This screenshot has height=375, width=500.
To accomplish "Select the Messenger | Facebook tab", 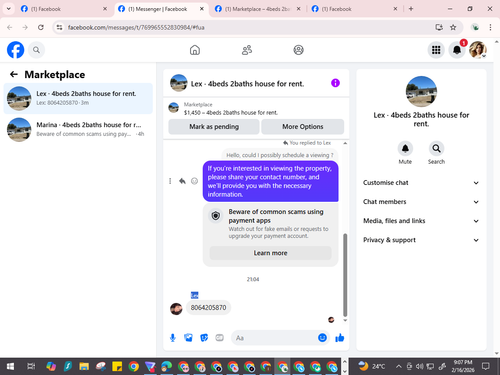I will (161, 9).
